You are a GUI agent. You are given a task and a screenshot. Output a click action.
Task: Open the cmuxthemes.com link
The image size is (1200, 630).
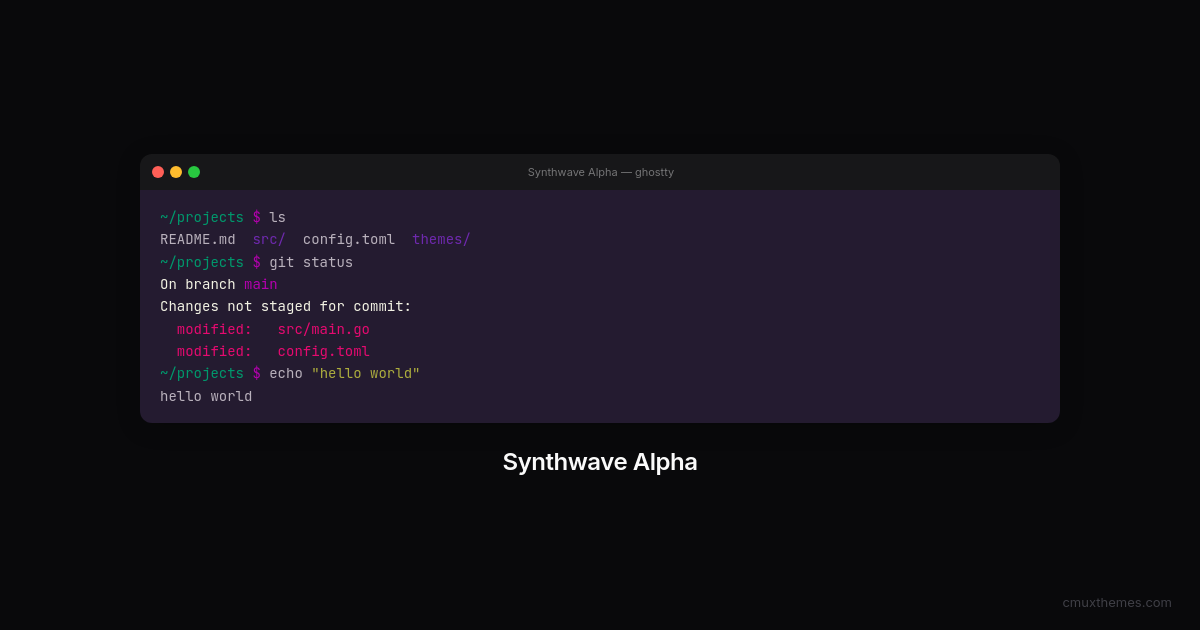pyautogui.click(x=1117, y=602)
